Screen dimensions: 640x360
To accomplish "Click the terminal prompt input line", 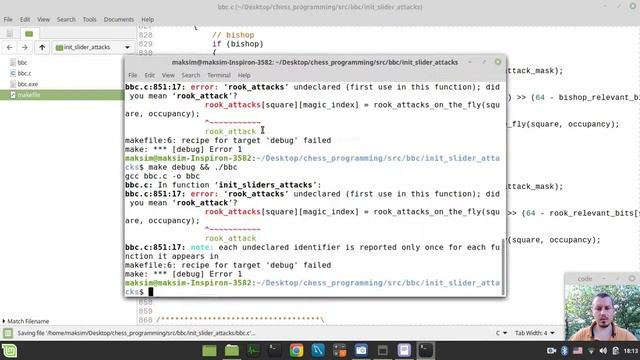I will pos(314,292).
